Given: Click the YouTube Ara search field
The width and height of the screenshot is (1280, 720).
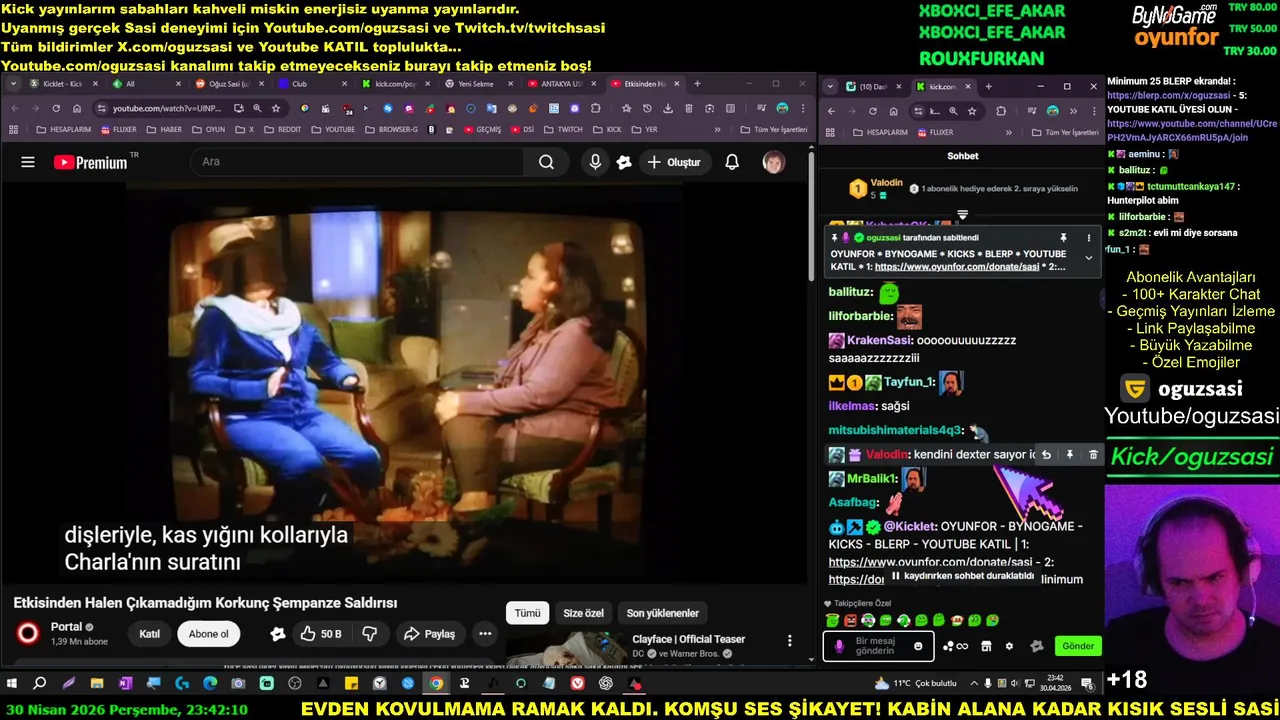Looking at the screenshot, I should (x=356, y=162).
